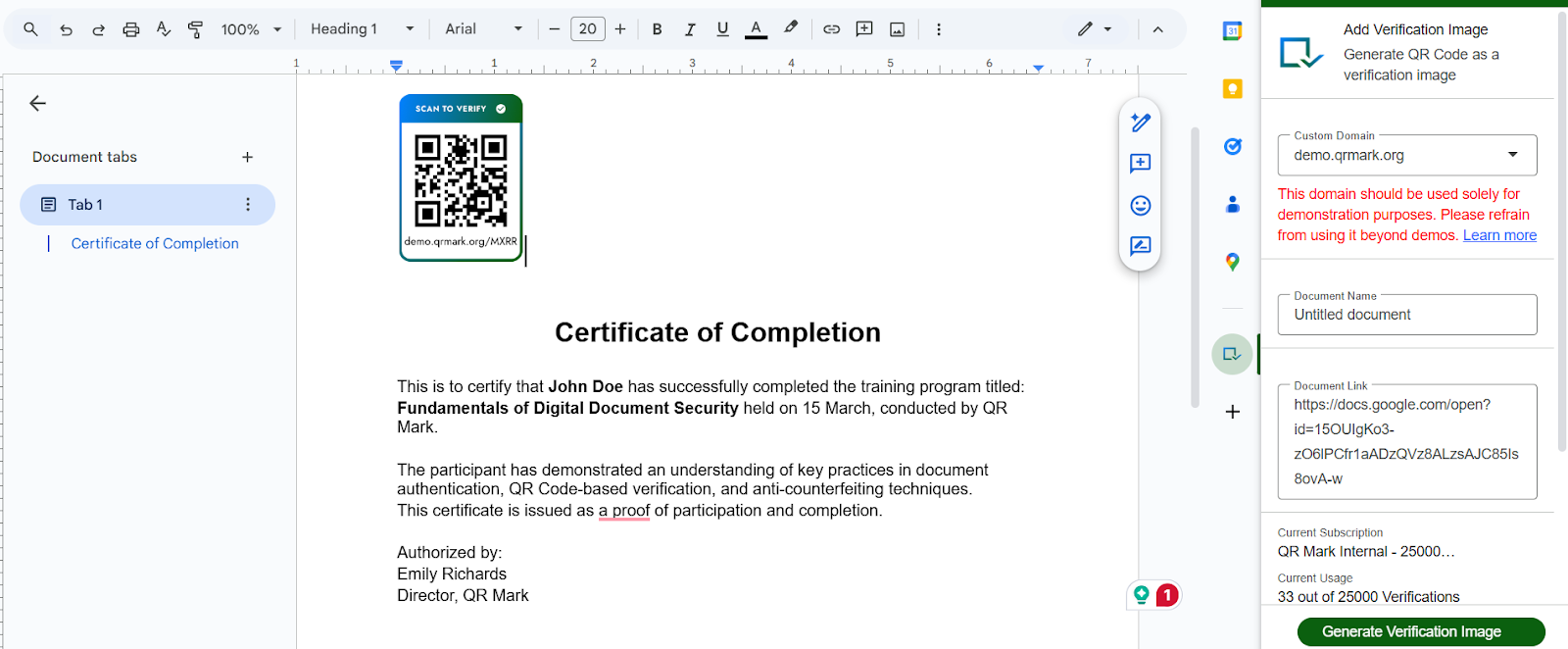Close the document tabs panel with back arrow

[x=37, y=103]
